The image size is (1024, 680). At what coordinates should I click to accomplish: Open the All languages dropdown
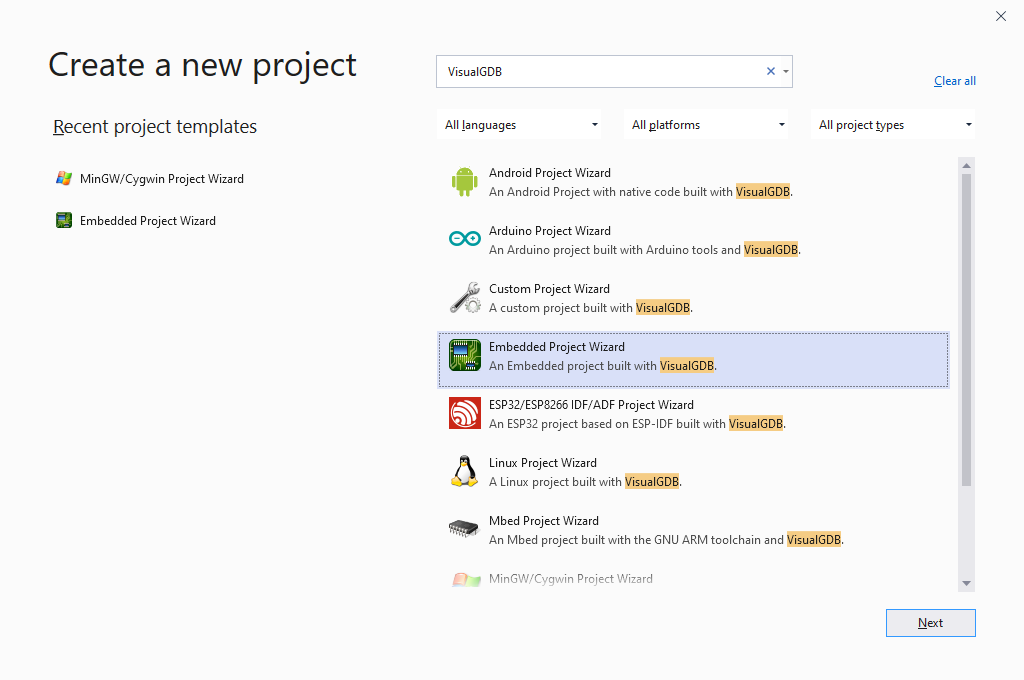[520, 125]
